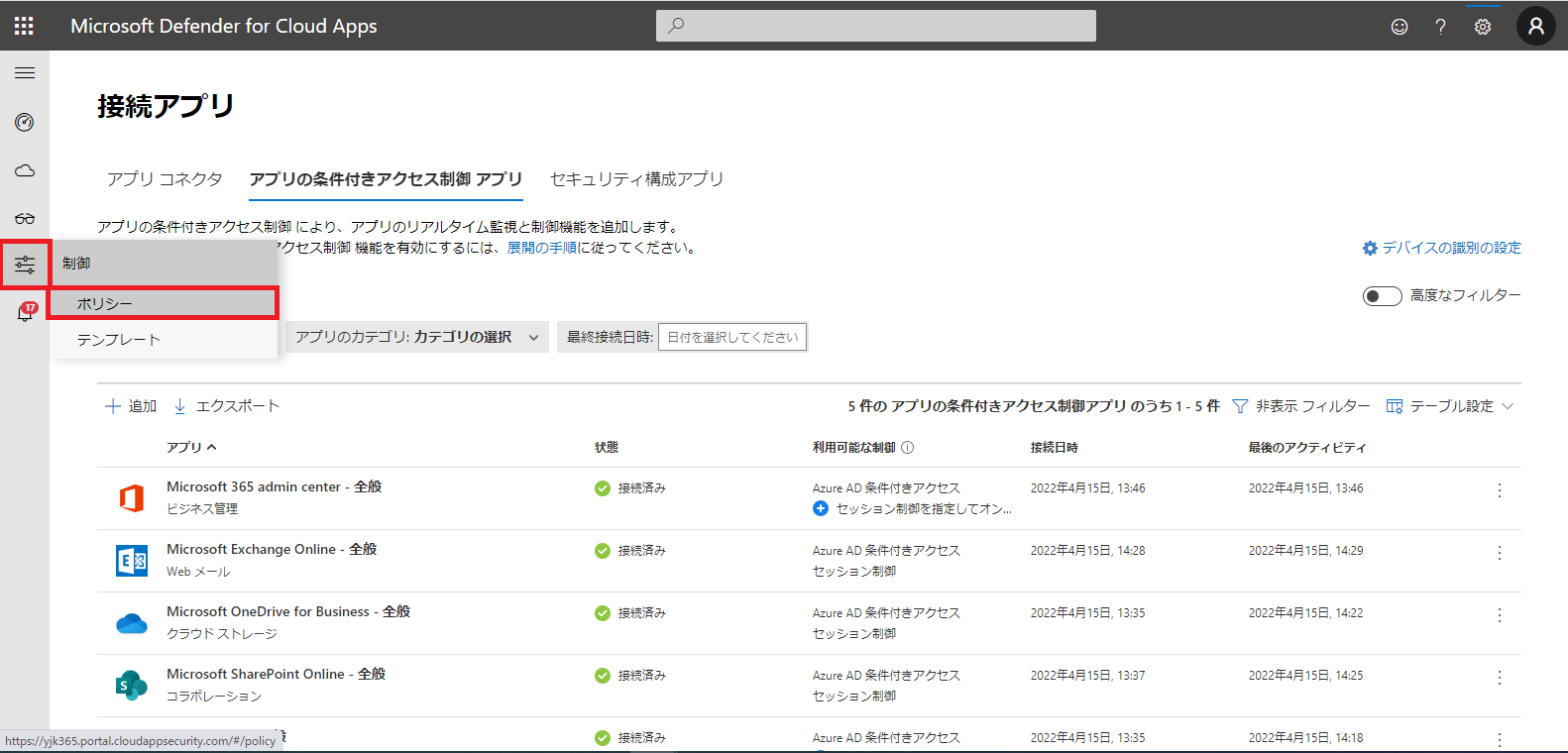
Task: Open the Control sliders icon
Action: tap(25, 265)
